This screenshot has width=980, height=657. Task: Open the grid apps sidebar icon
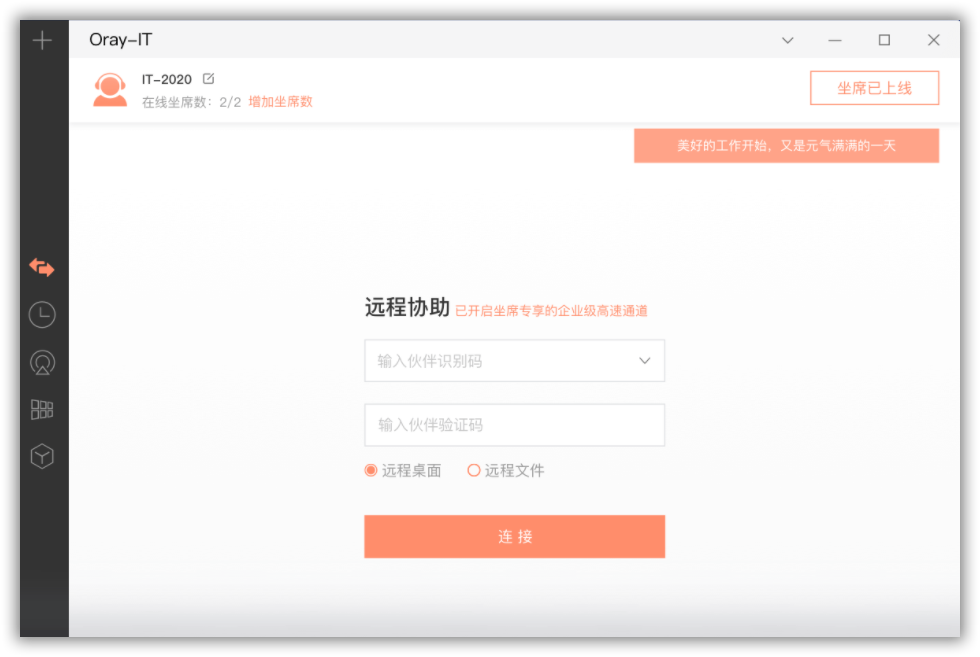[42, 409]
